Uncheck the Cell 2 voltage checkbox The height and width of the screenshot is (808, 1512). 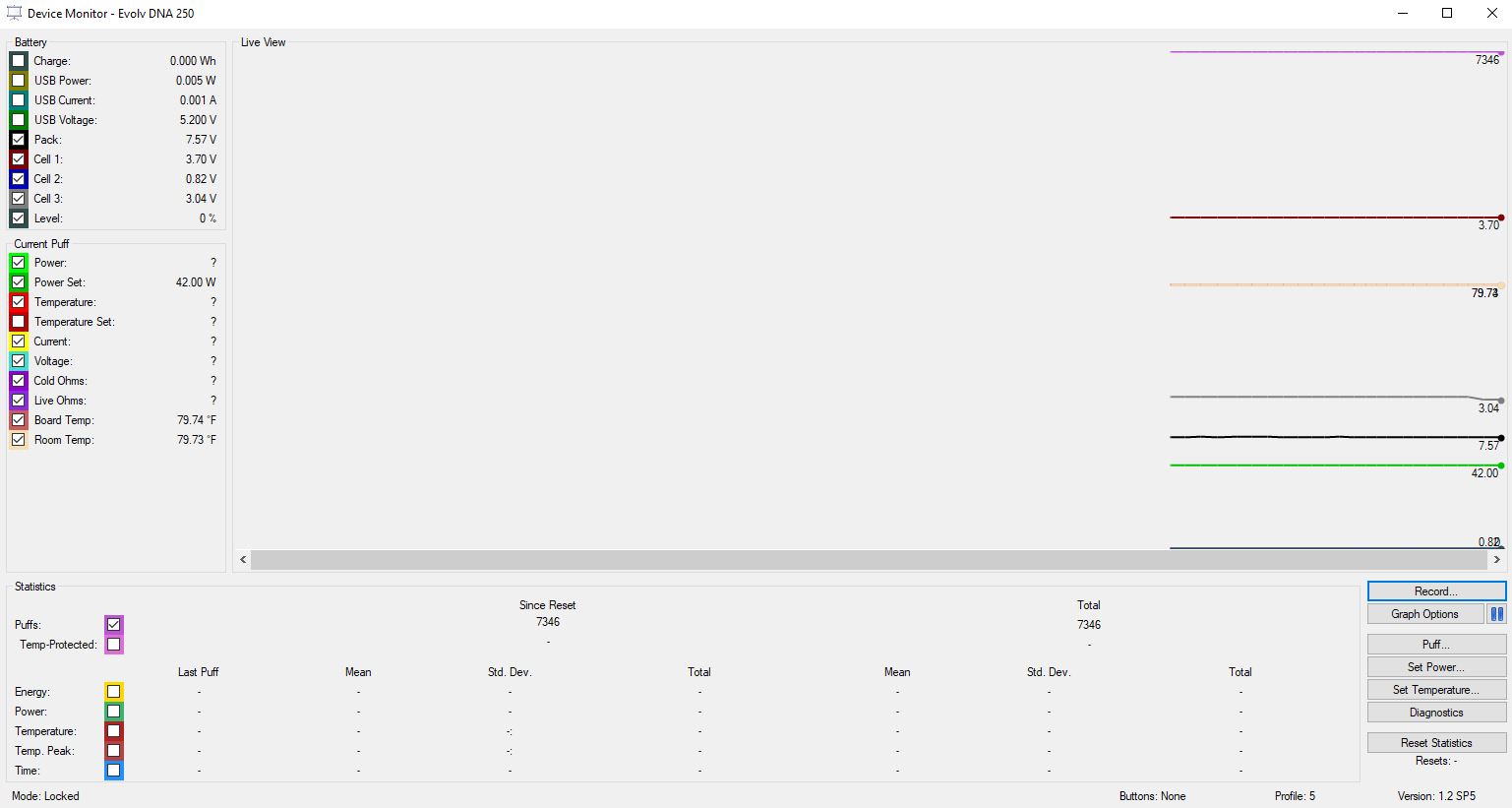[x=19, y=179]
